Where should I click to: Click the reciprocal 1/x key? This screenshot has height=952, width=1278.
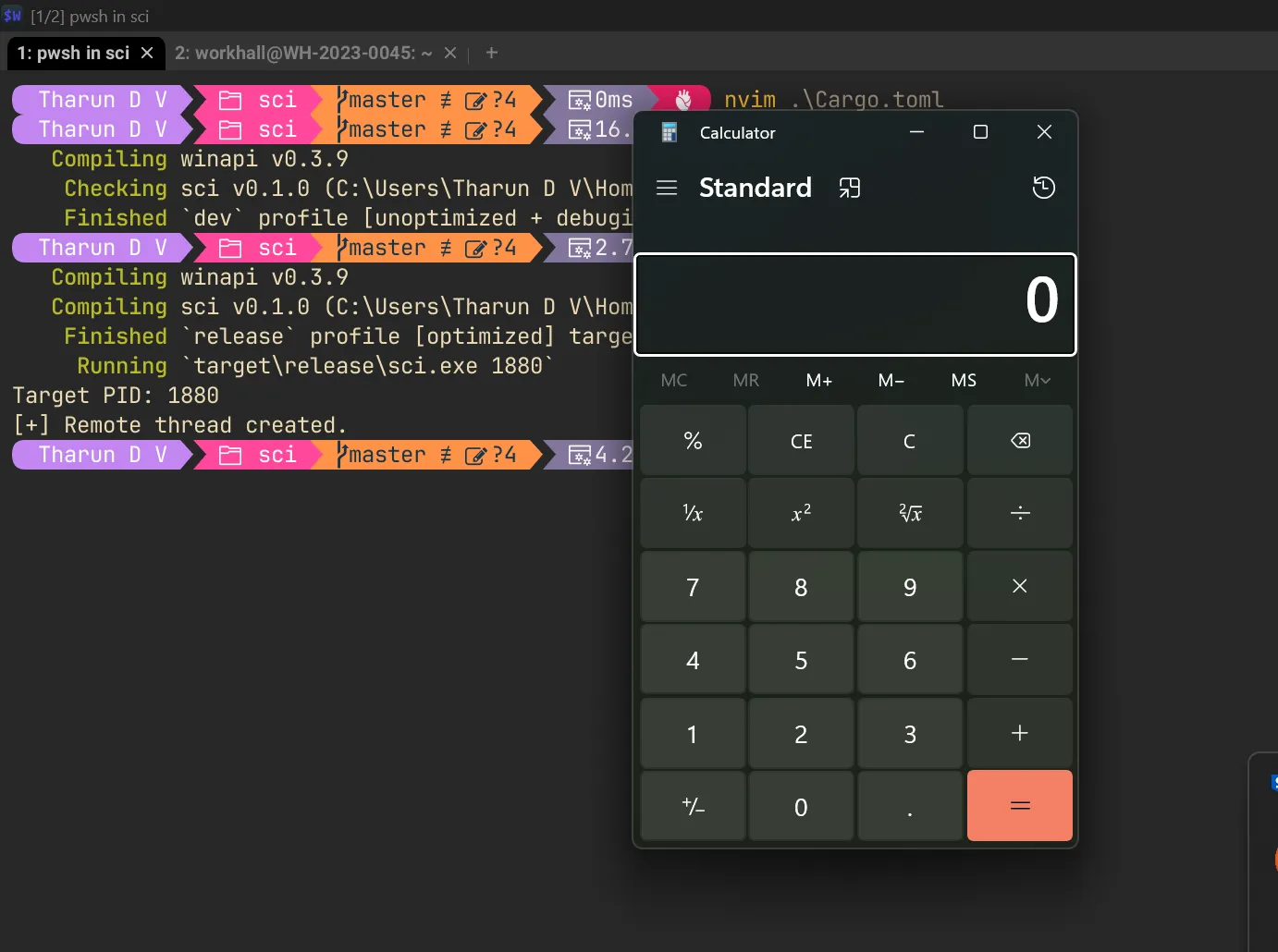pos(693,514)
